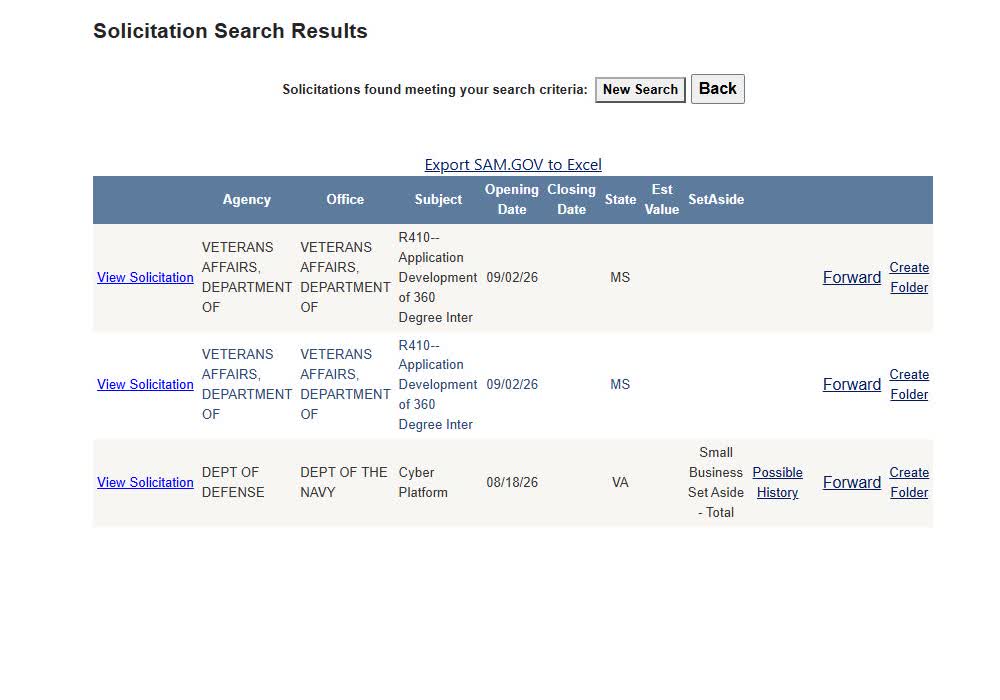The height and width of the screenshot is (700, 1000).
Task: Open Possible History for the Cyber Platform row
Action: pyautogui.click(x=777, y=483)
